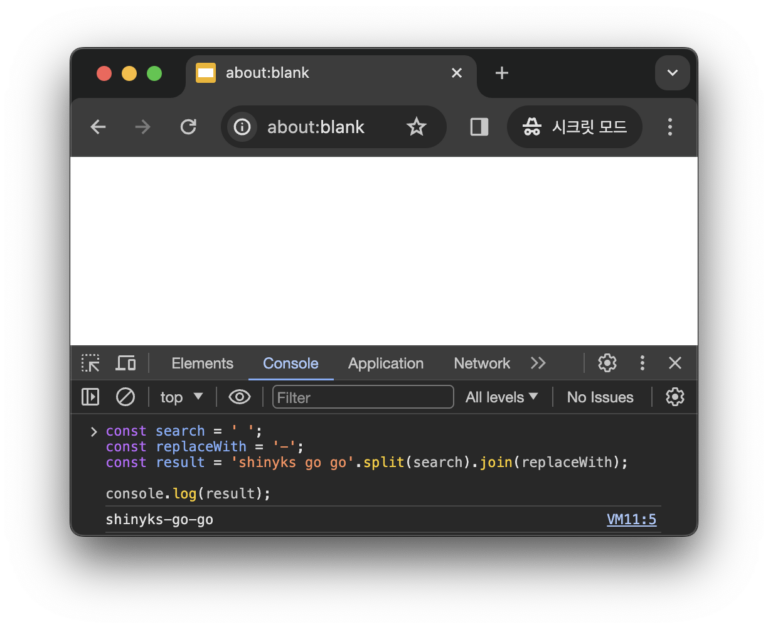Open the All levels log dropdown
768x629 pixels.
point(502,397)
